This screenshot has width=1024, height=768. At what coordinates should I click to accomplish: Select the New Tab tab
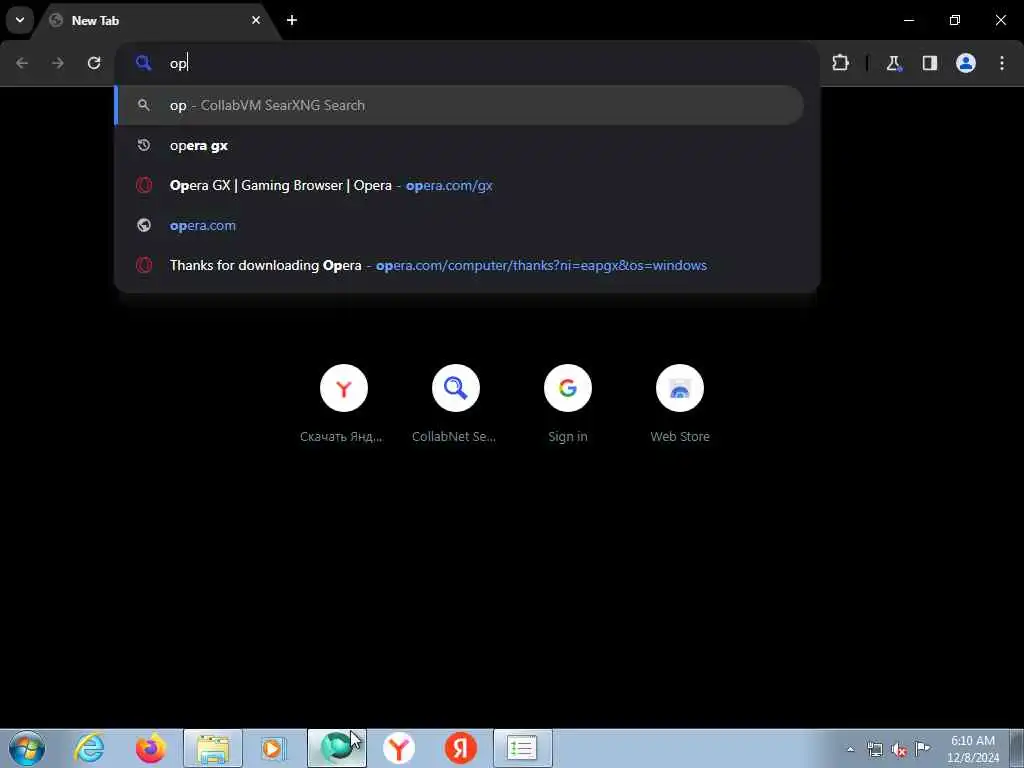coord(157,20)
